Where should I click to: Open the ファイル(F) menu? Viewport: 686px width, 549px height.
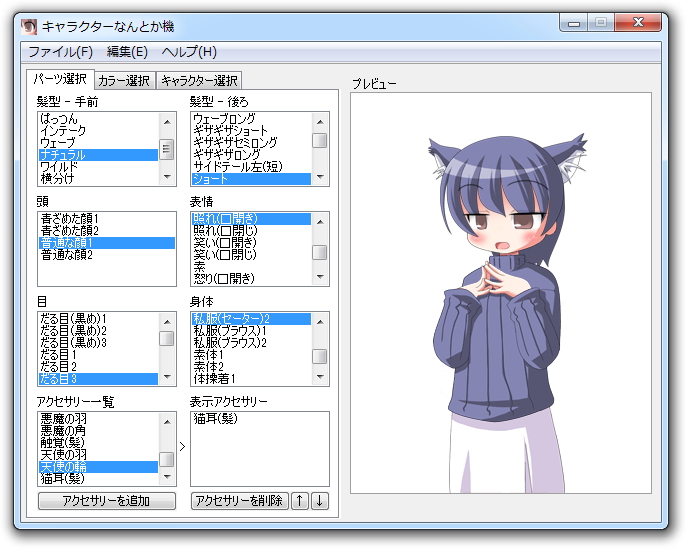tap(61, 52)
